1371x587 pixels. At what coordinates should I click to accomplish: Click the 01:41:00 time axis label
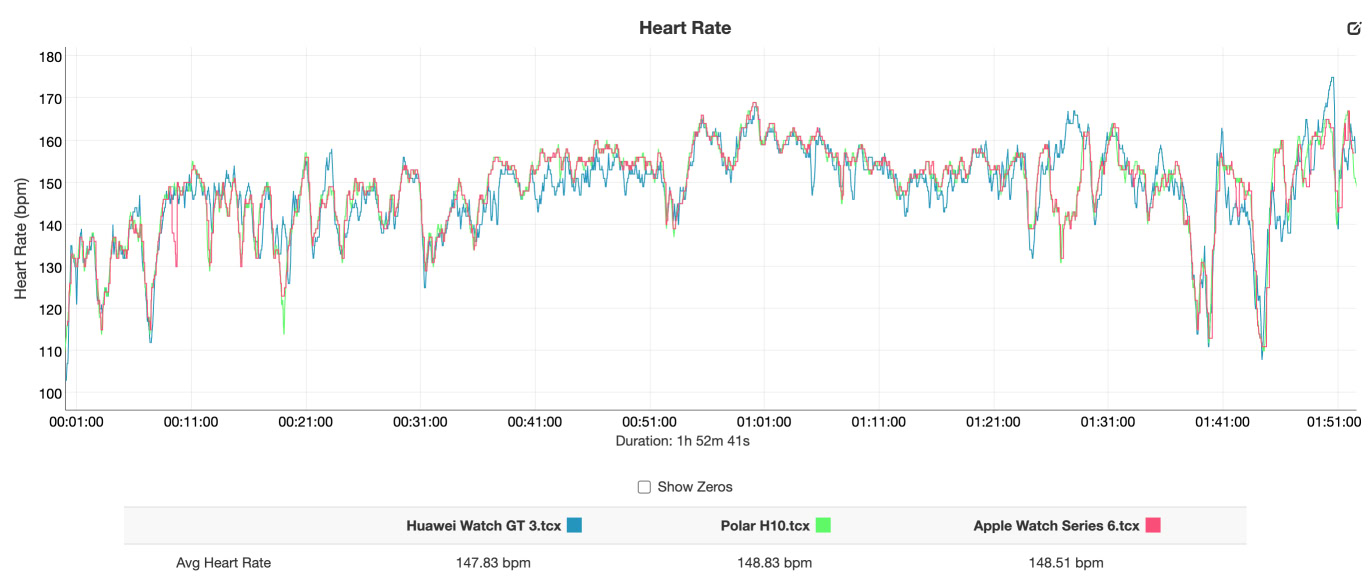pyautogui.click(x=1223, y=422)
